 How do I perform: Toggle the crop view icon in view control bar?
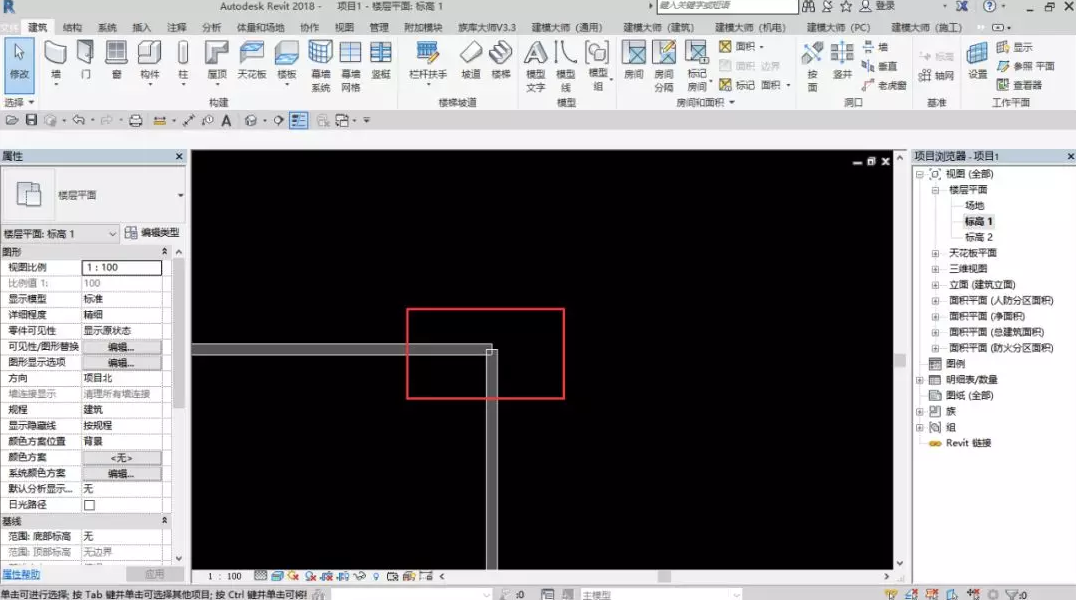point(327,577)
